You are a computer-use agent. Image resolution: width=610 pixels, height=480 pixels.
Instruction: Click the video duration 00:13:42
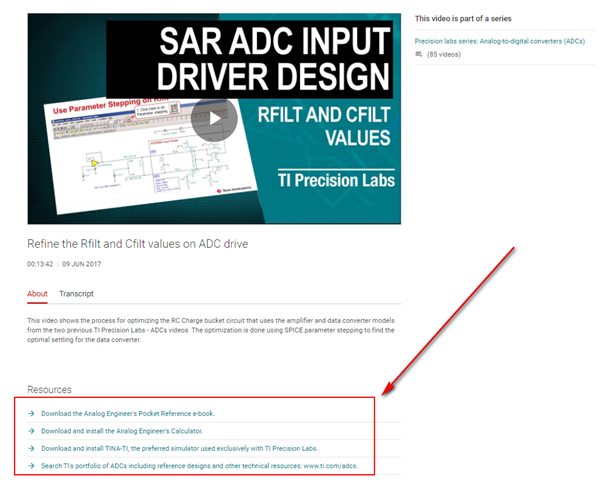point(40,264)
